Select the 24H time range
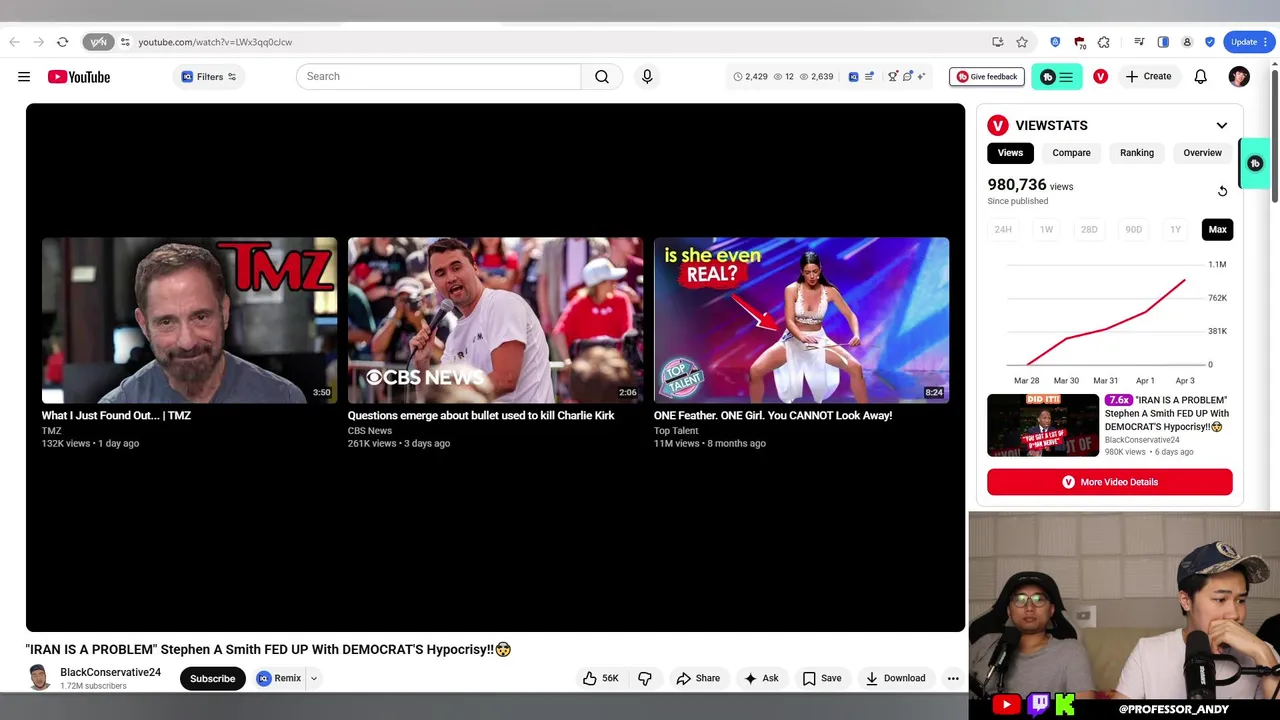The width and height of the screenshot is (1280, 720). click(x=1003, y=230)
